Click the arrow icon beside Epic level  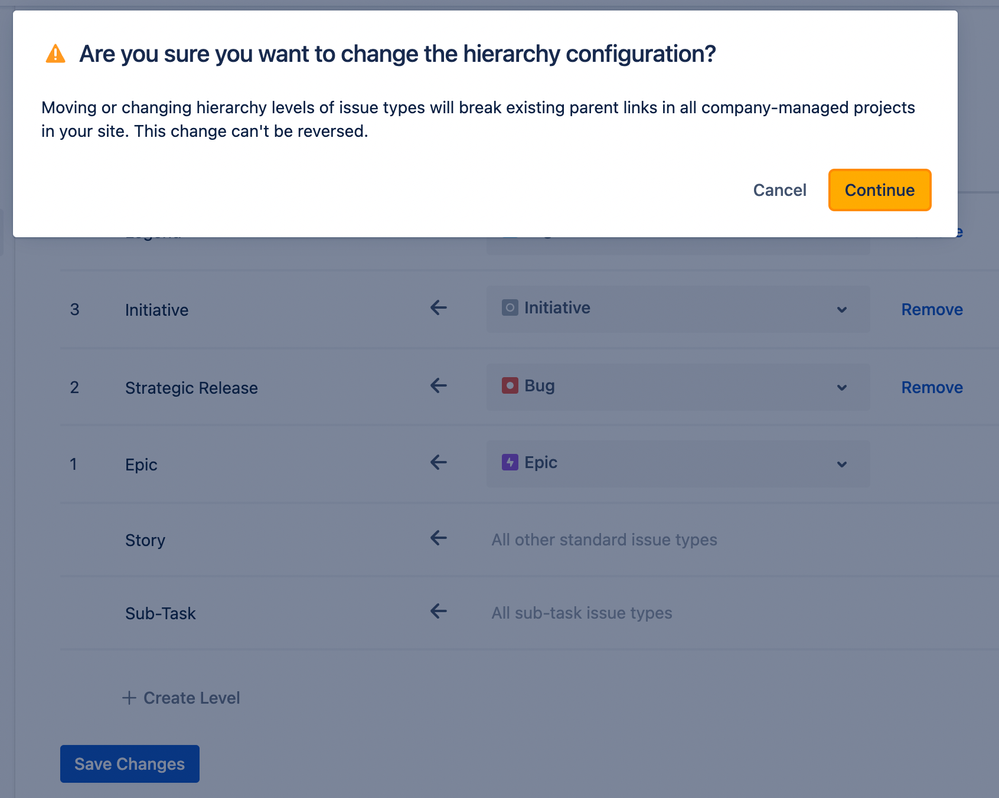(438, 463)
